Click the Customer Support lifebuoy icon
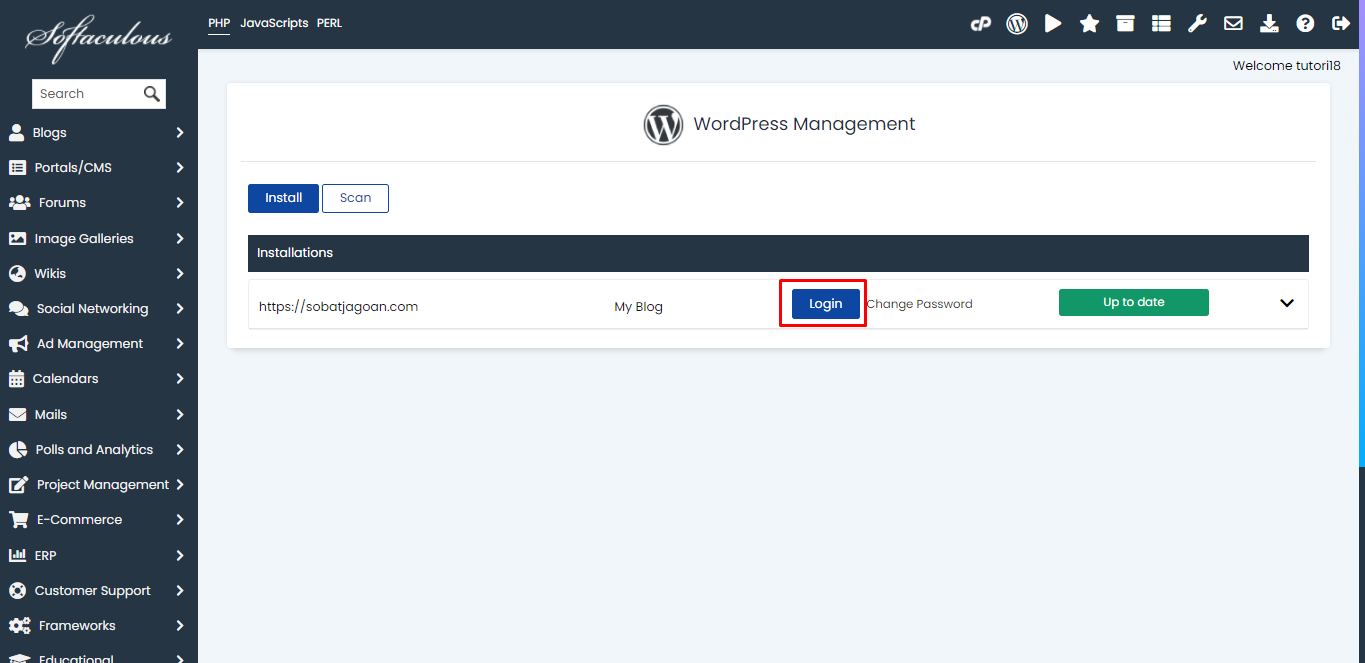This screenshot has width=1365, height=663. [17, 590]
